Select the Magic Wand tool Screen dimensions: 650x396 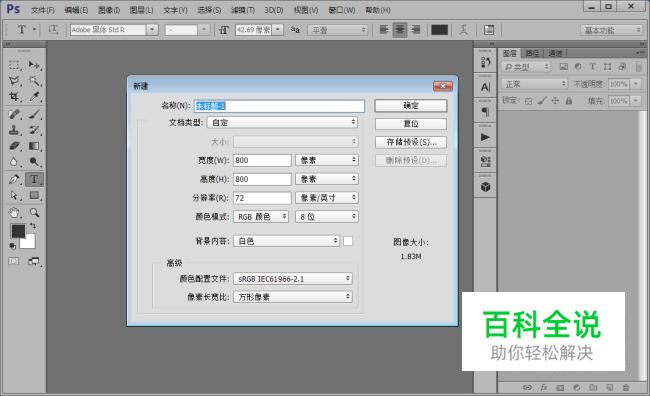(34, 81)
